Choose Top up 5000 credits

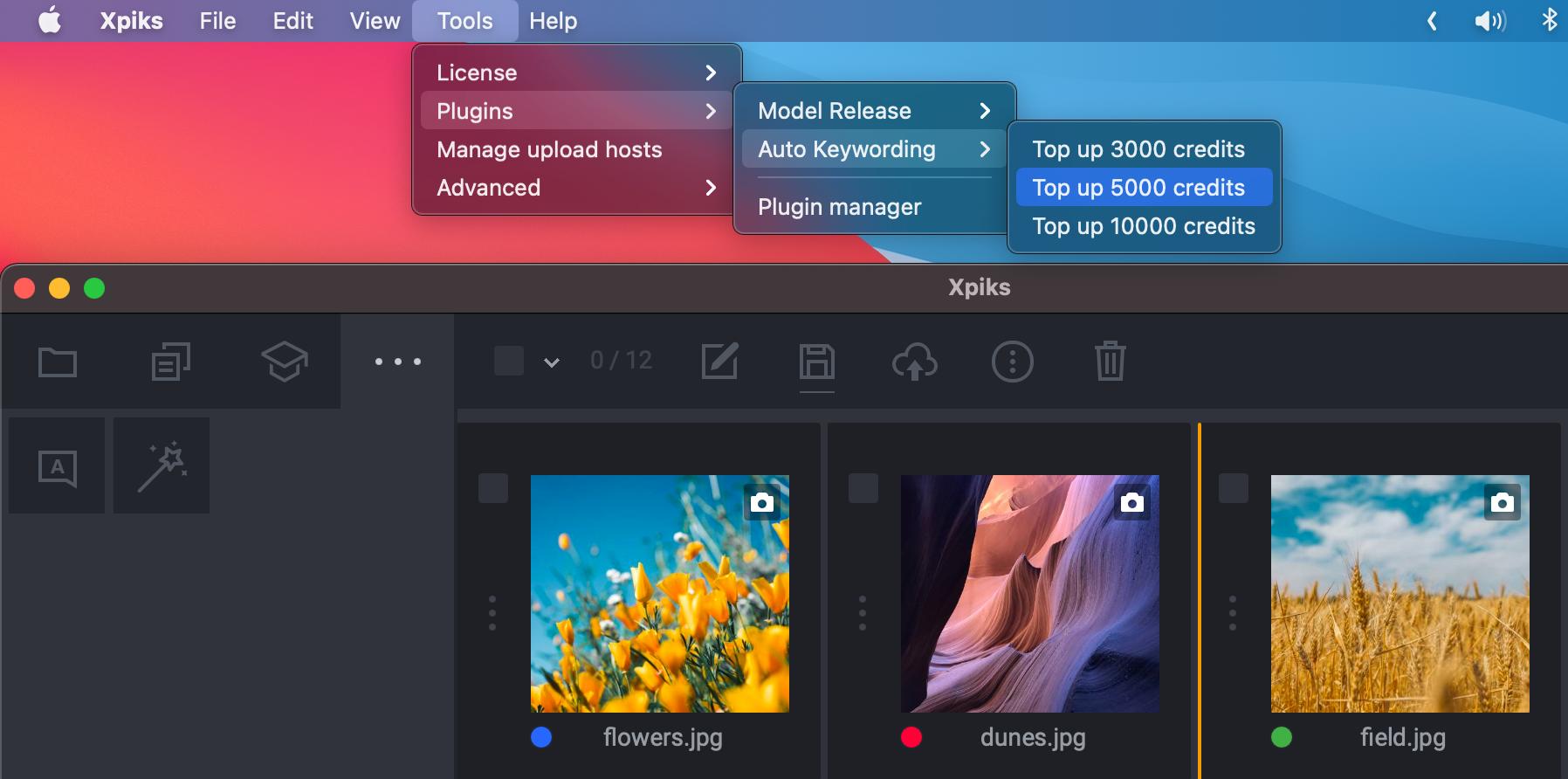(1145, 188)
